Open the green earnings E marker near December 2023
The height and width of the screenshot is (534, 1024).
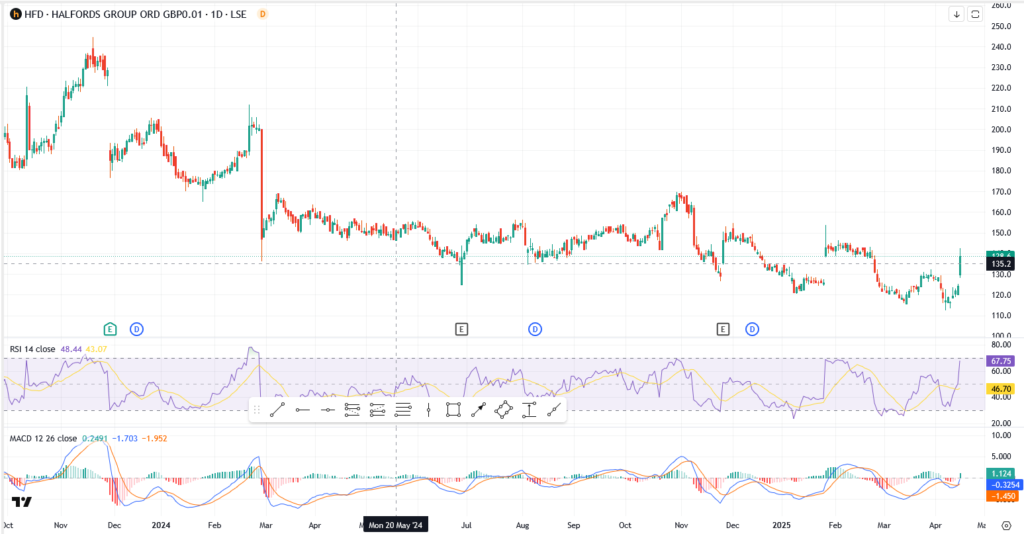(110, 329)
